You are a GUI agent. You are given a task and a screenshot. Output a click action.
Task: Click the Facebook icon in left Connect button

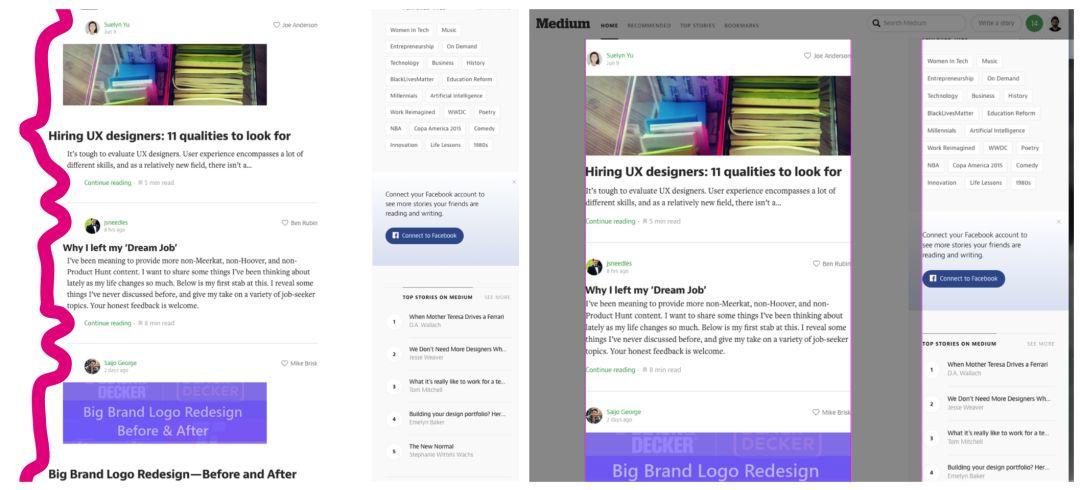click(396, 236)
